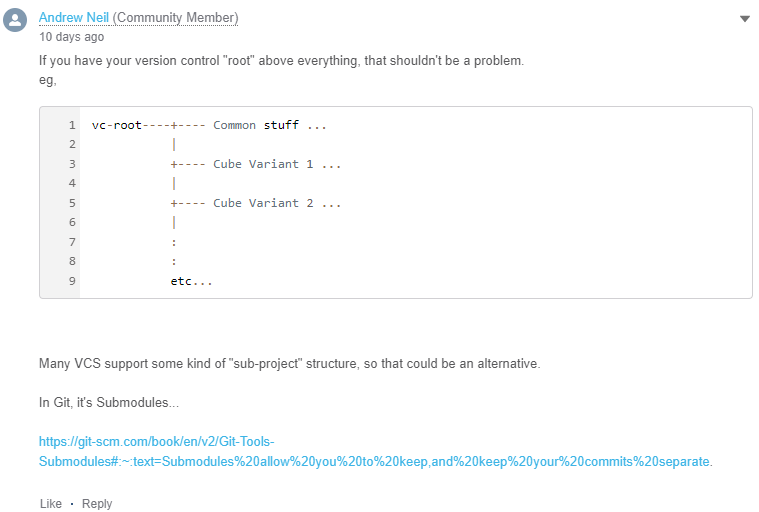Reply to Andrew Neil's comment
The height and width of the screenshot is (512, 759).
point(97,503)
